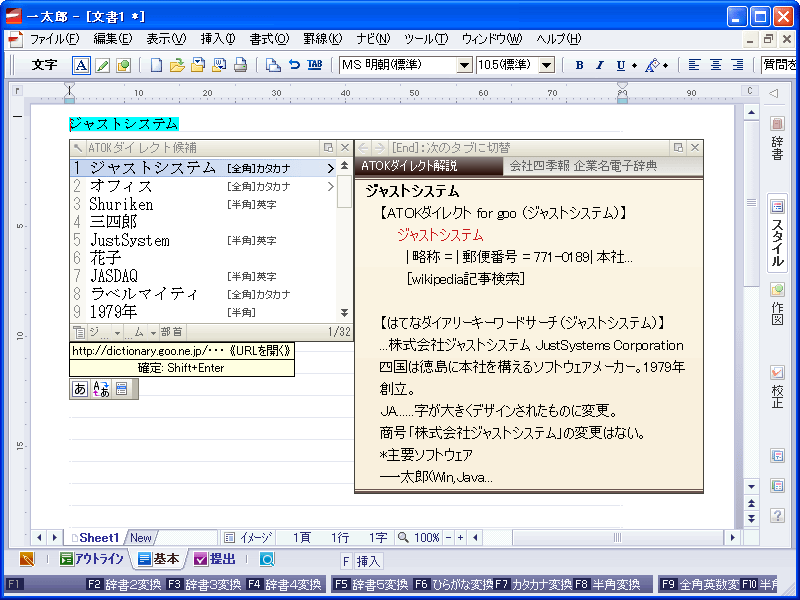Click the undo arrow icon
The image size is (800, 600).
294,65
